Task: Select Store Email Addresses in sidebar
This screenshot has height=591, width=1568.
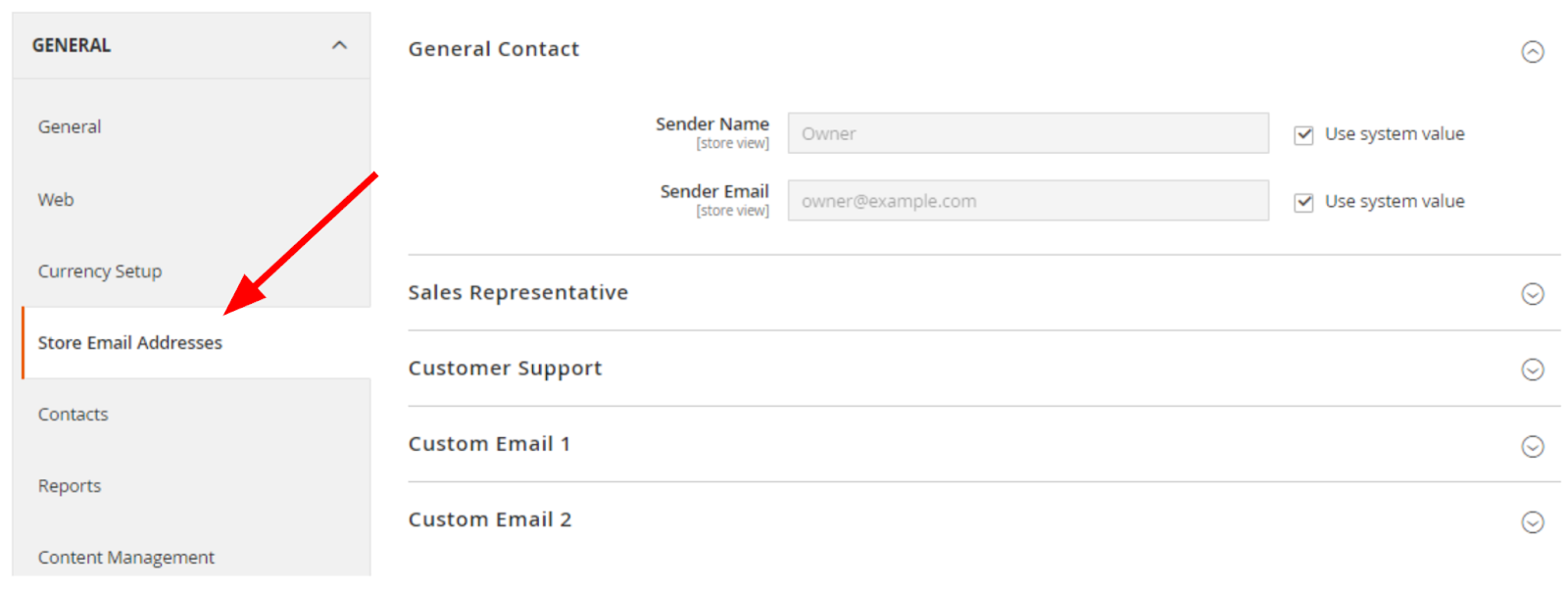Action: tap(130, 343)
